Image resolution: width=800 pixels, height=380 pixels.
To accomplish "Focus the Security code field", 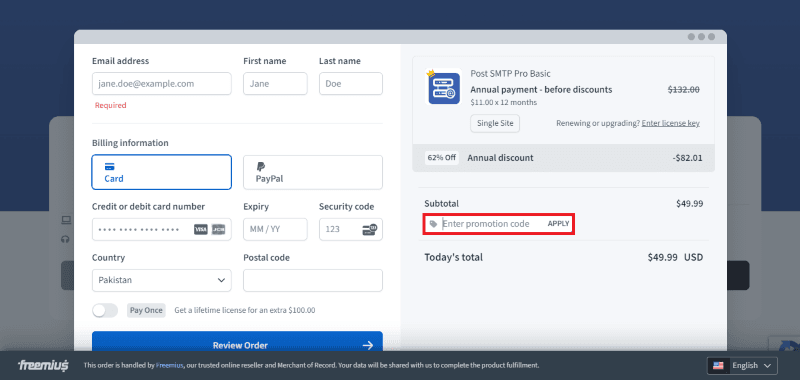I will [x=351, y=230].
